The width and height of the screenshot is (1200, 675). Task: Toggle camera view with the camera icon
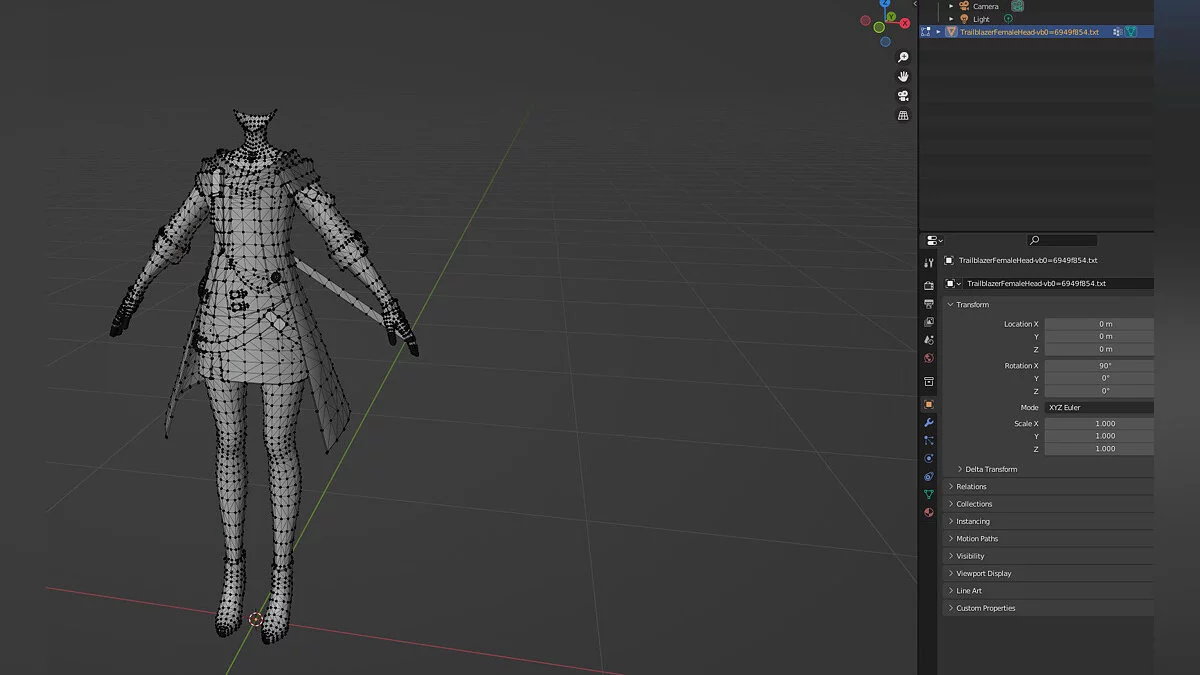click(903, 96)
